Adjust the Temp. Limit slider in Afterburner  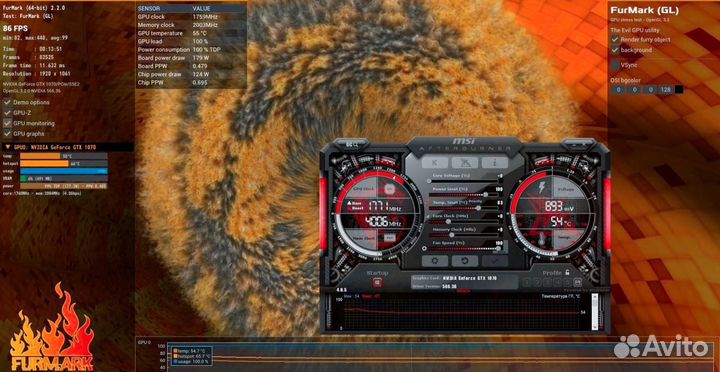click(464, 208)
